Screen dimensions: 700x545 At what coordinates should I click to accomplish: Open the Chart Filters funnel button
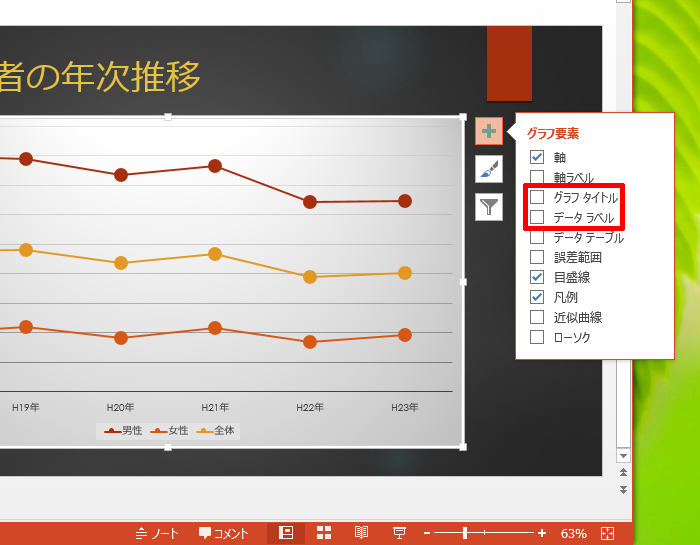[x=489, y=207]
